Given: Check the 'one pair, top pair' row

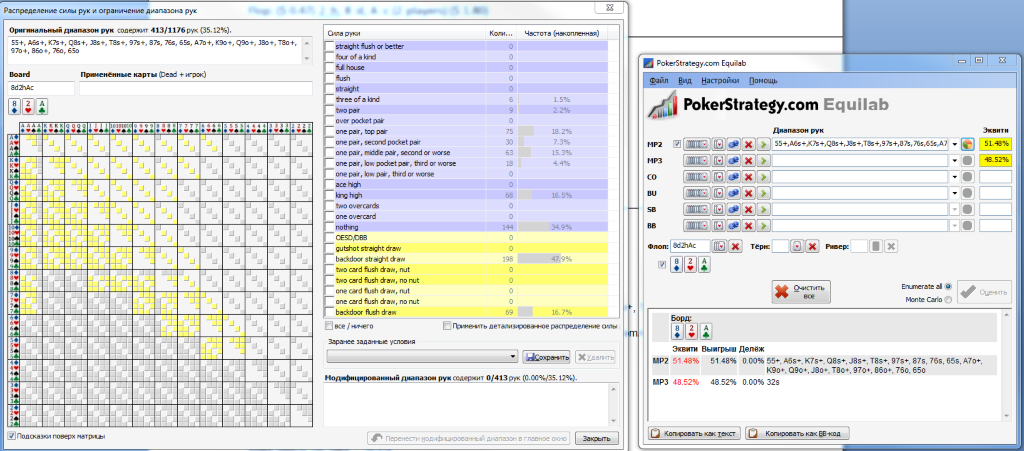Looking at the screenshot, I should pos(329,131).
